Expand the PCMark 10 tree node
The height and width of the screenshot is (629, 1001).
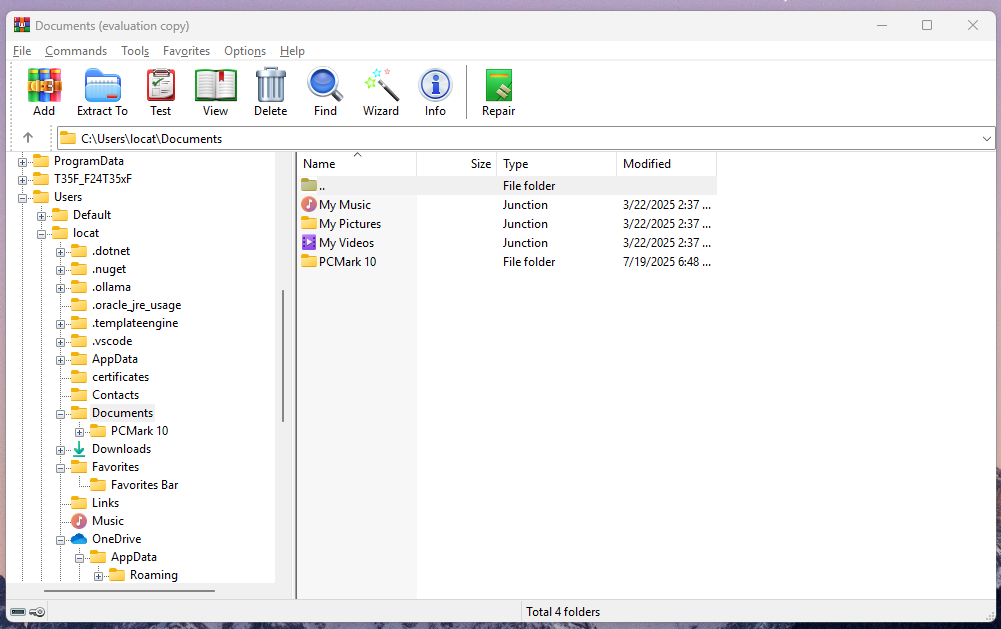(x=80, y=430)
